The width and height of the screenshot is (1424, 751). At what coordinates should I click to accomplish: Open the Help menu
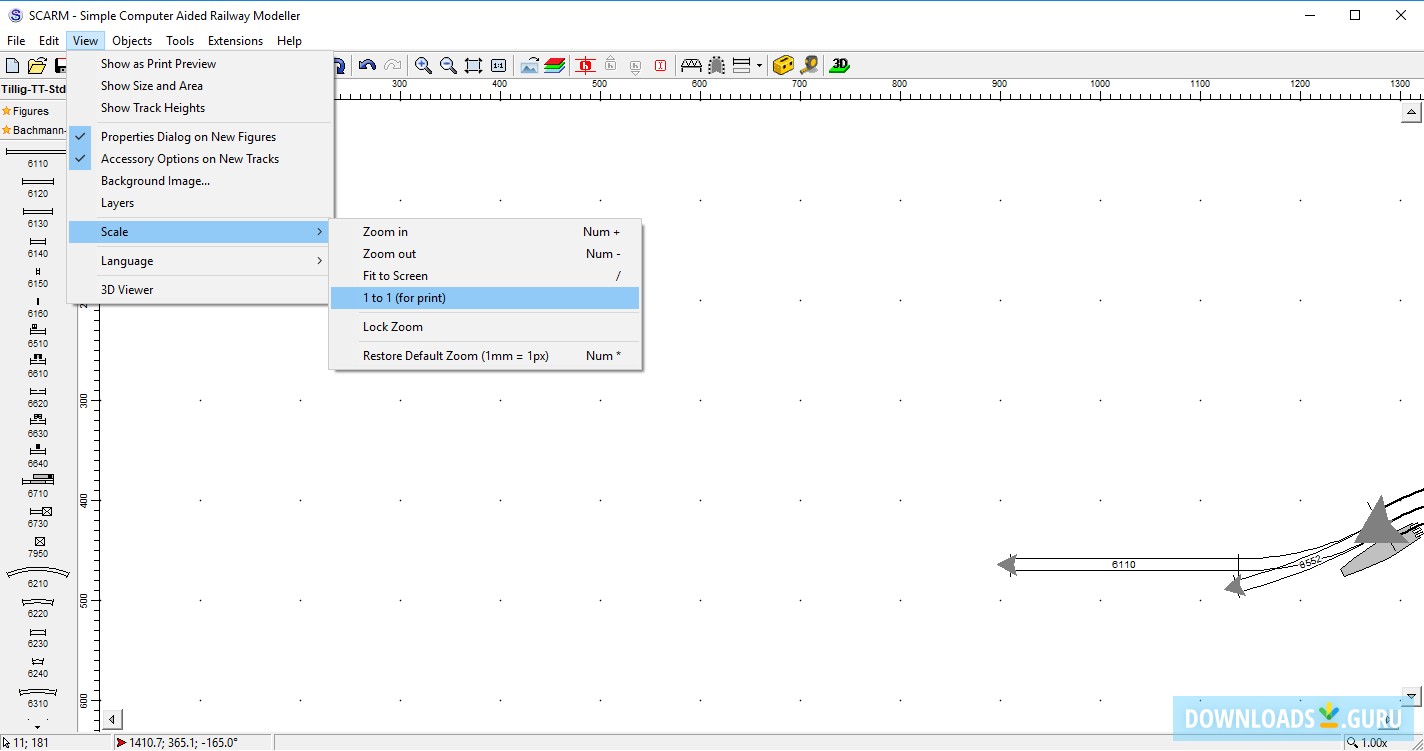click(x=289, y=41)
